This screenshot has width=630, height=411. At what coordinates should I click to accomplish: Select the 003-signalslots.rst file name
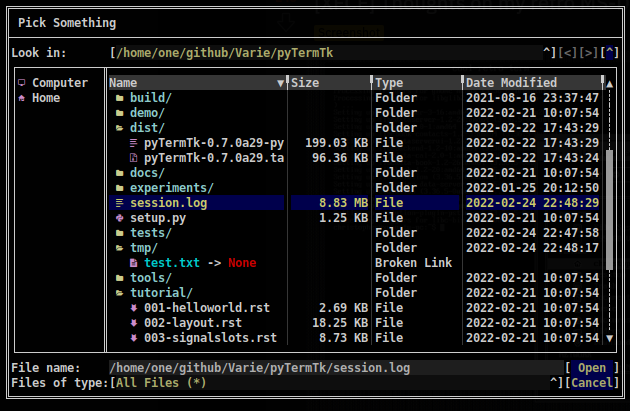(211, 338)
